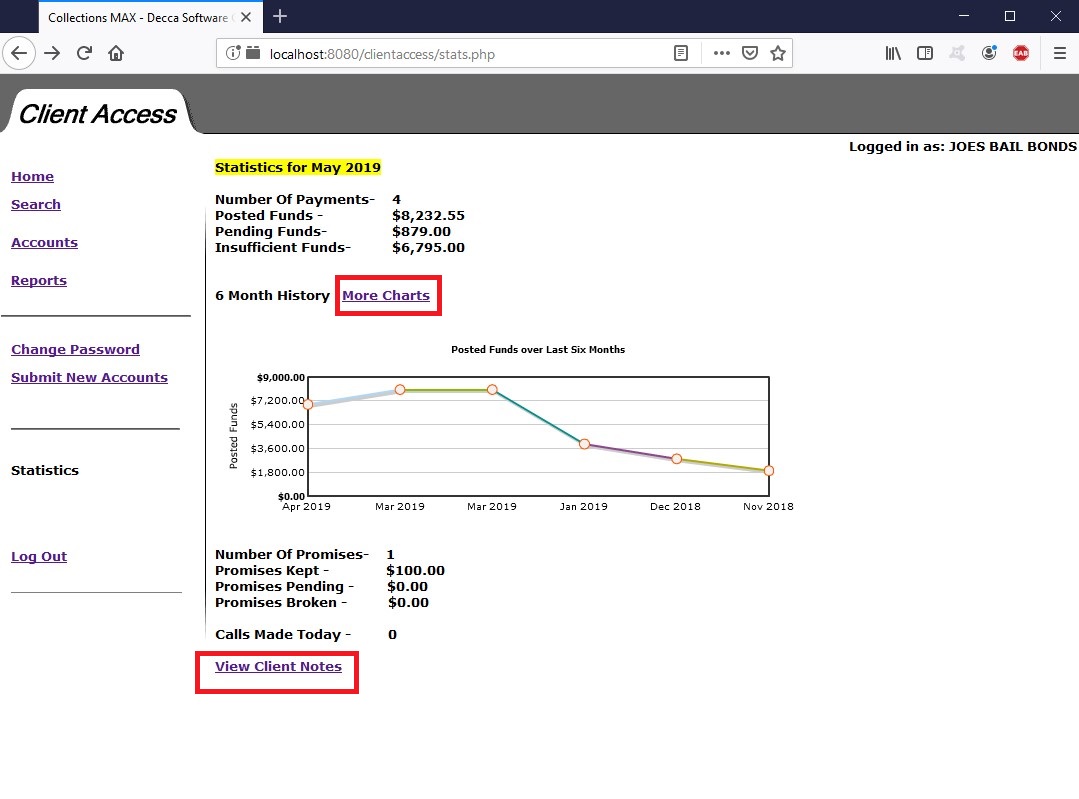Click the Jan 2019 chart data point
The height and width of the screenshot is (799, 1079).
click(x=584, y=444)
